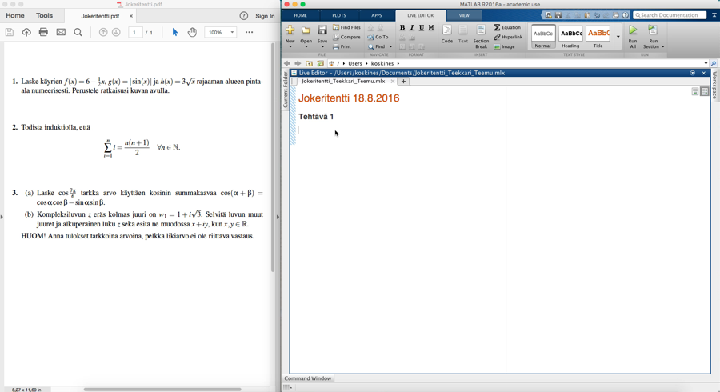
Task: Go up one folder level in MATLAB
Action: pyautogui.click(x=309, y=63)
